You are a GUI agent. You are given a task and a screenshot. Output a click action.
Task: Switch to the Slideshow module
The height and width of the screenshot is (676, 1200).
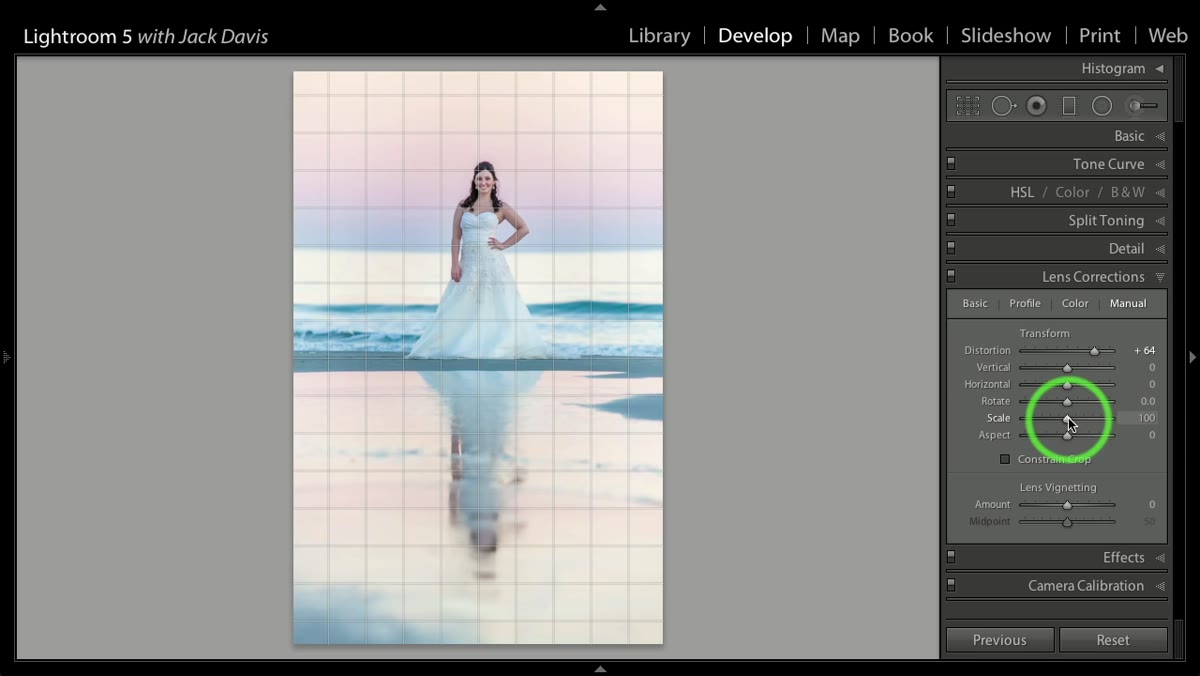click(1006, 36)
